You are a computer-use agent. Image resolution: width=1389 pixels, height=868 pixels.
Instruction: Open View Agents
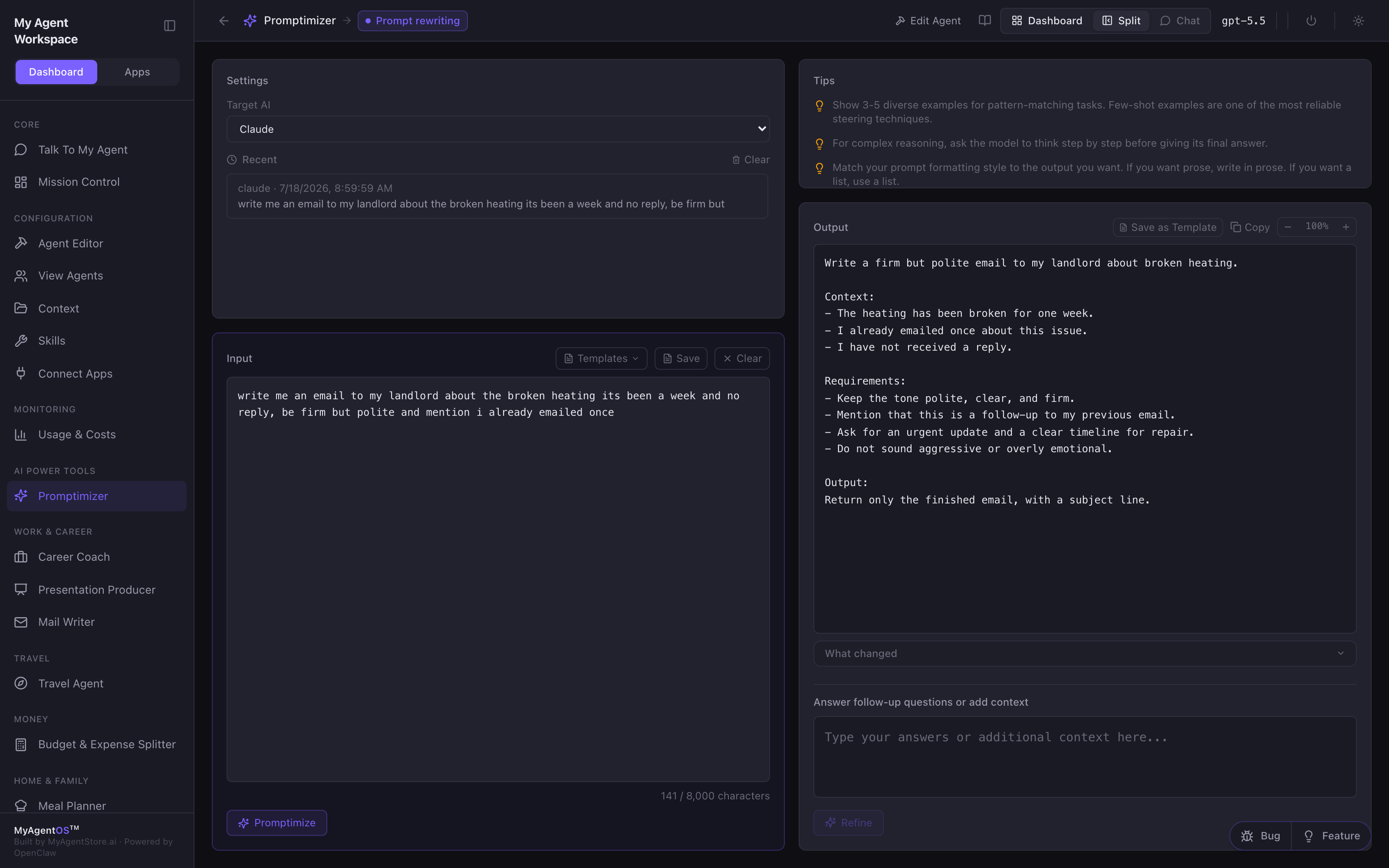[96, 276]
